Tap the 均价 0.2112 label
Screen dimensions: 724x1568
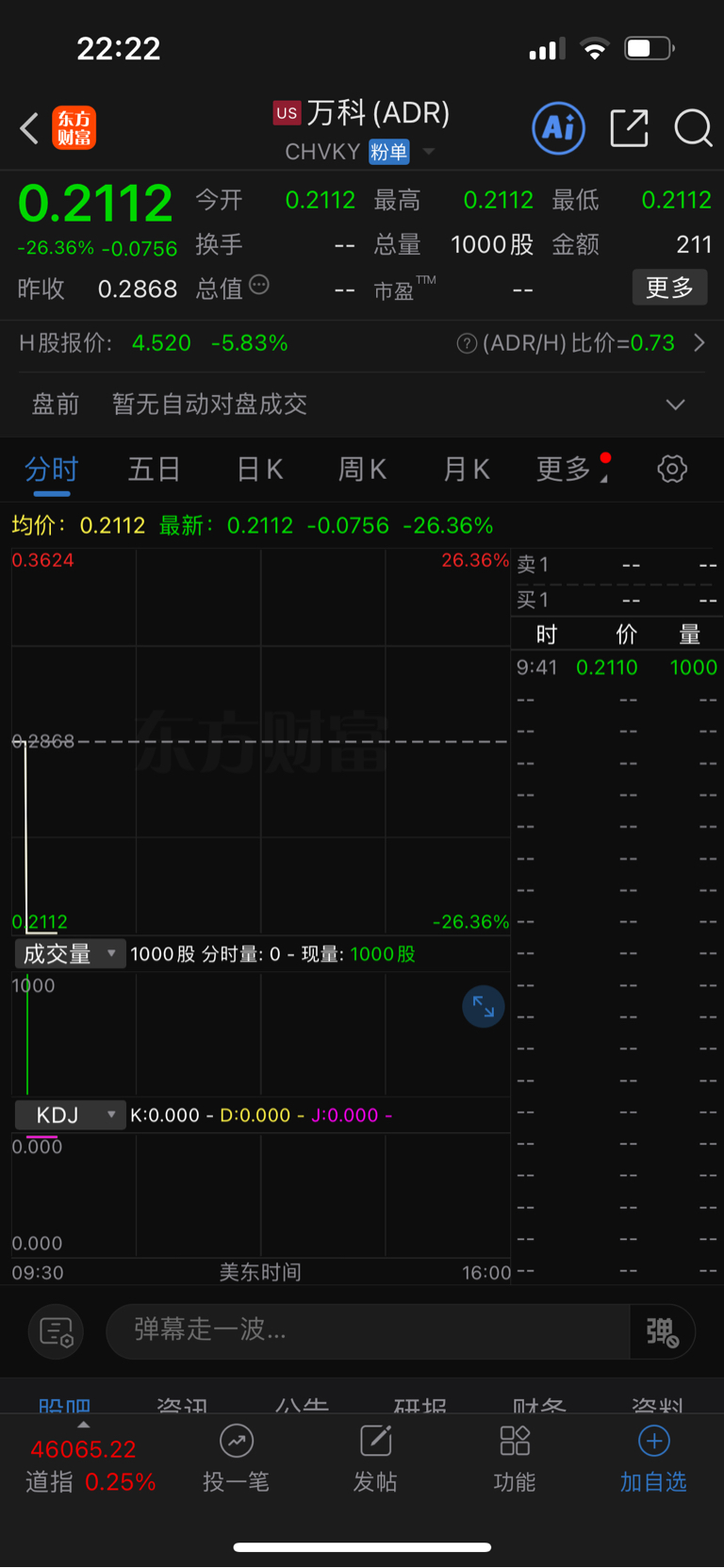(x=78, y=525)
